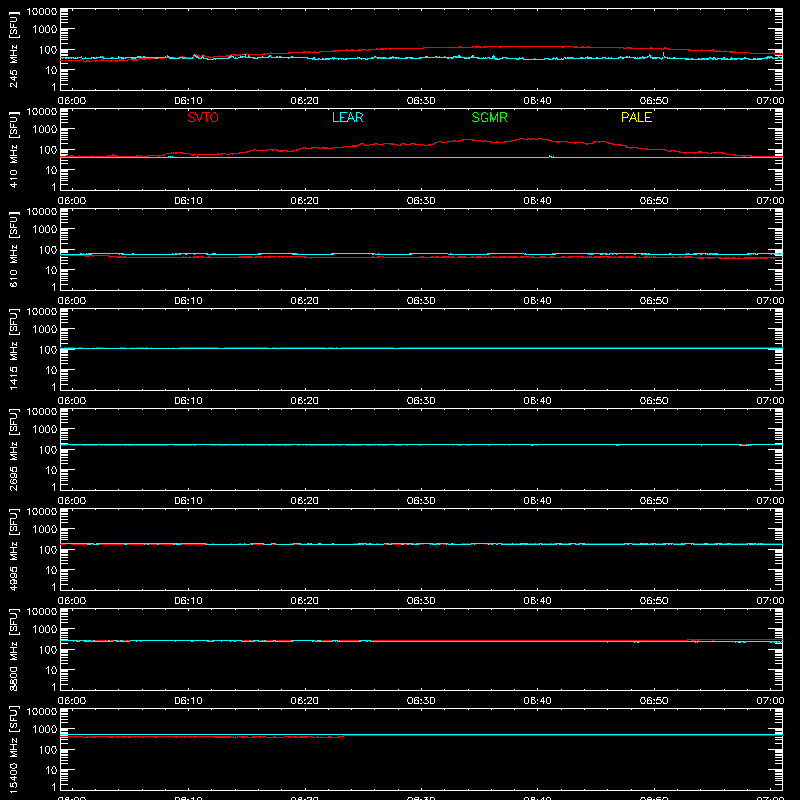800x800 pixels.
Task: Click the 06:00 tick label of the 245 MHz plot
Action: (x=72, y=101)
